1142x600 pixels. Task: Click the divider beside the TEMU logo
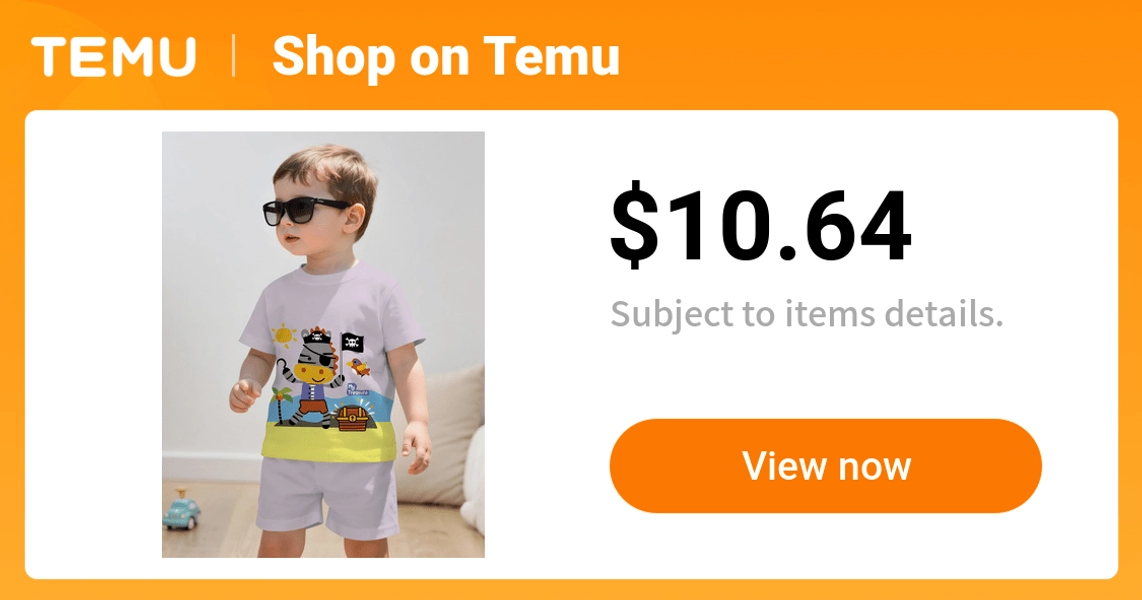point(233,56)
